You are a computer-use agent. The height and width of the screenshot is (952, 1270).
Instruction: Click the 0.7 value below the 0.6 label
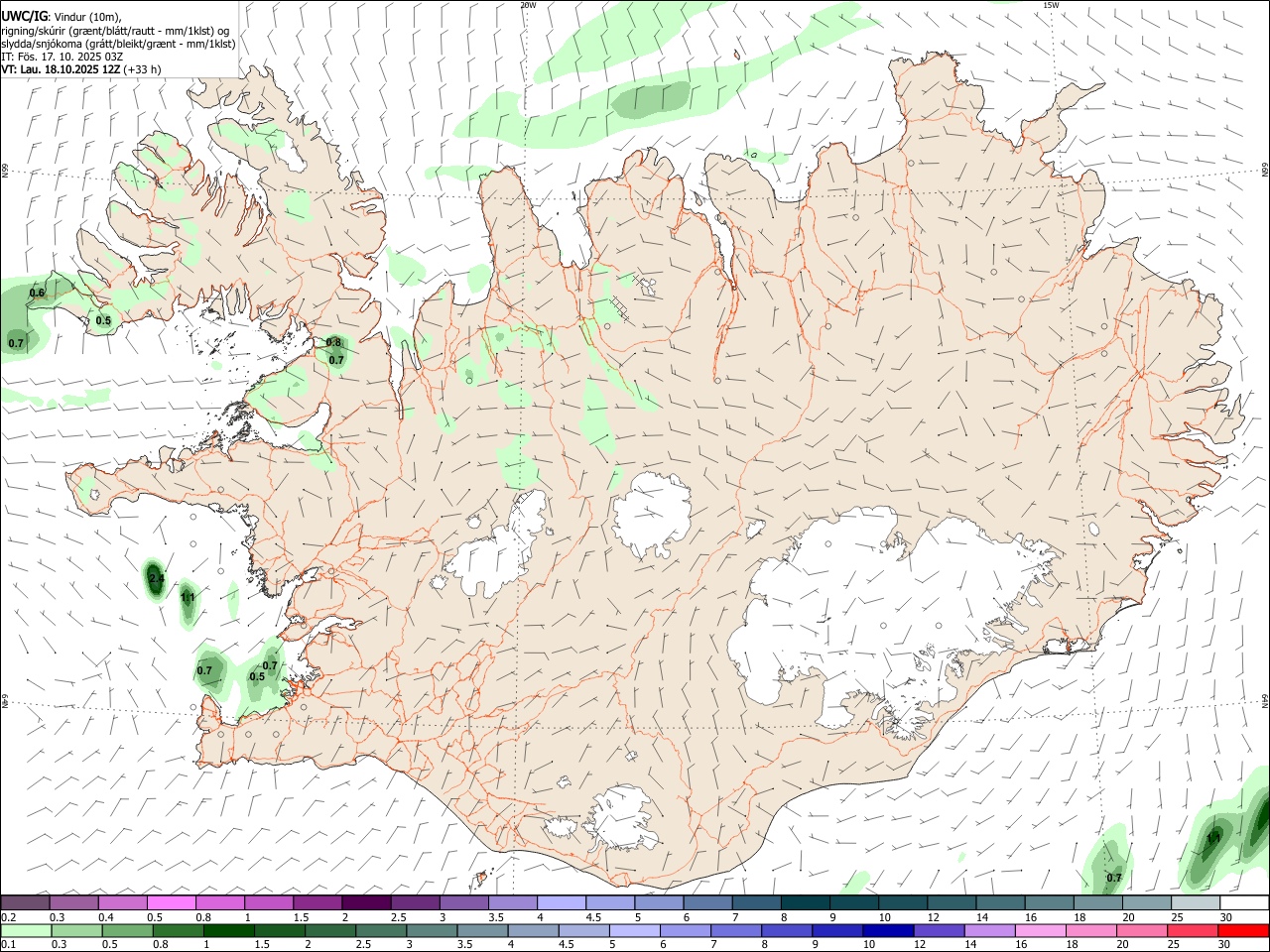[x=16, y=343]
